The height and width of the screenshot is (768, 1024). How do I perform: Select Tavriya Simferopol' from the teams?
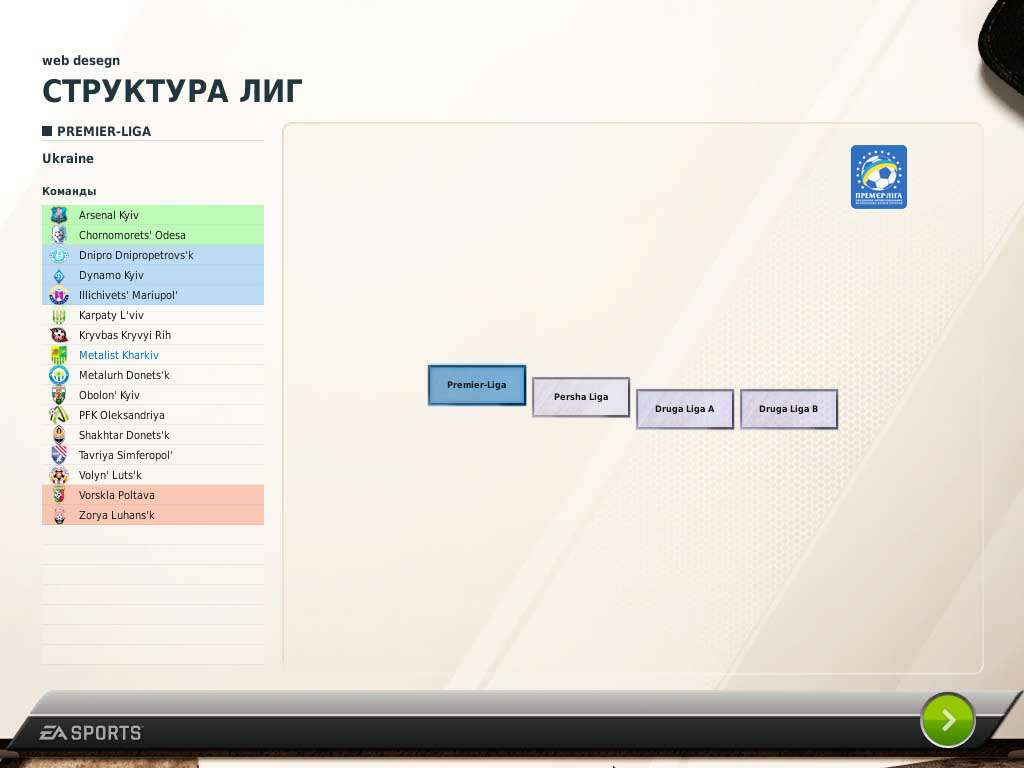click(126, 455)
